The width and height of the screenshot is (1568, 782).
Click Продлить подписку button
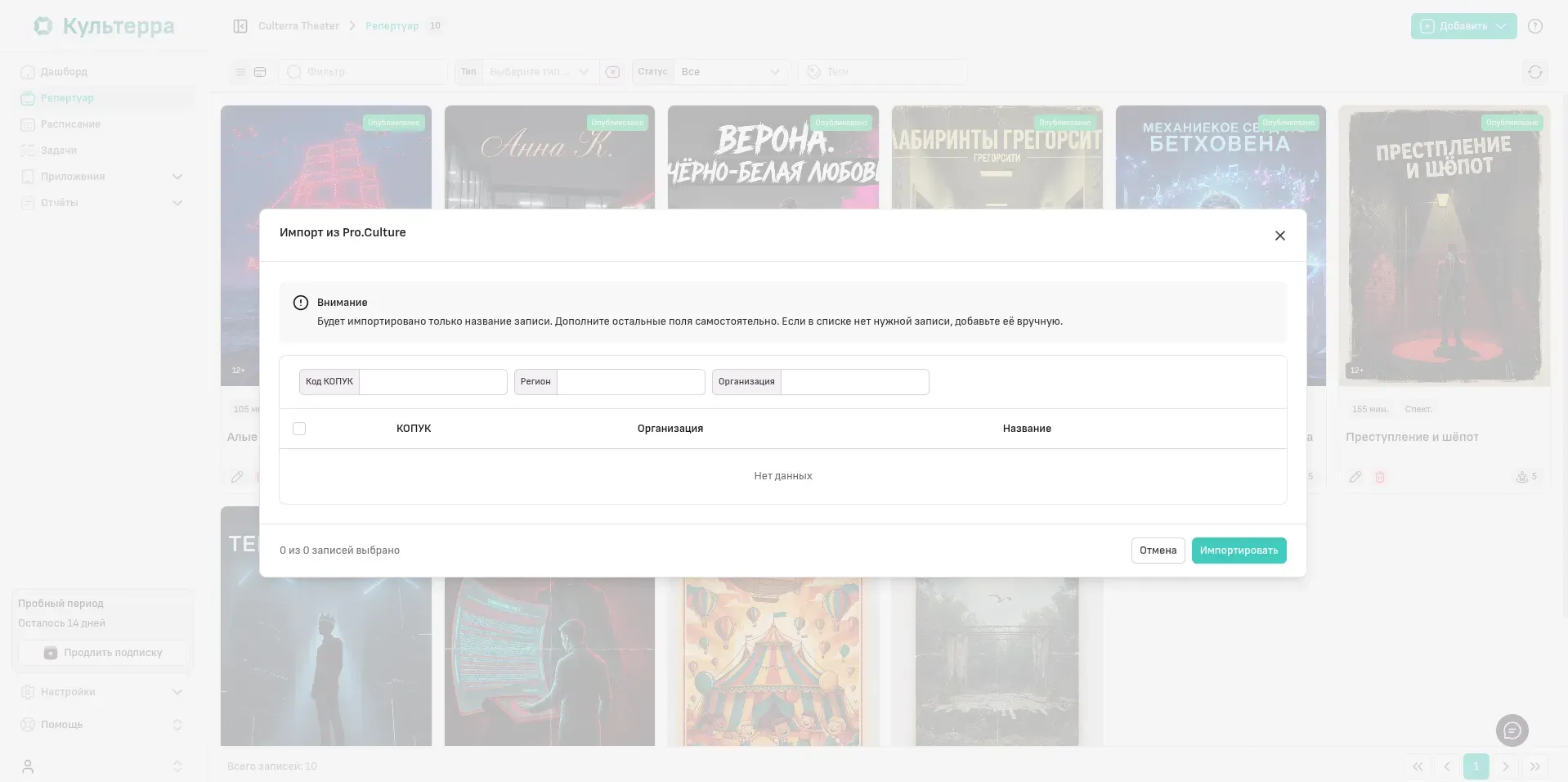click(103, 653)
